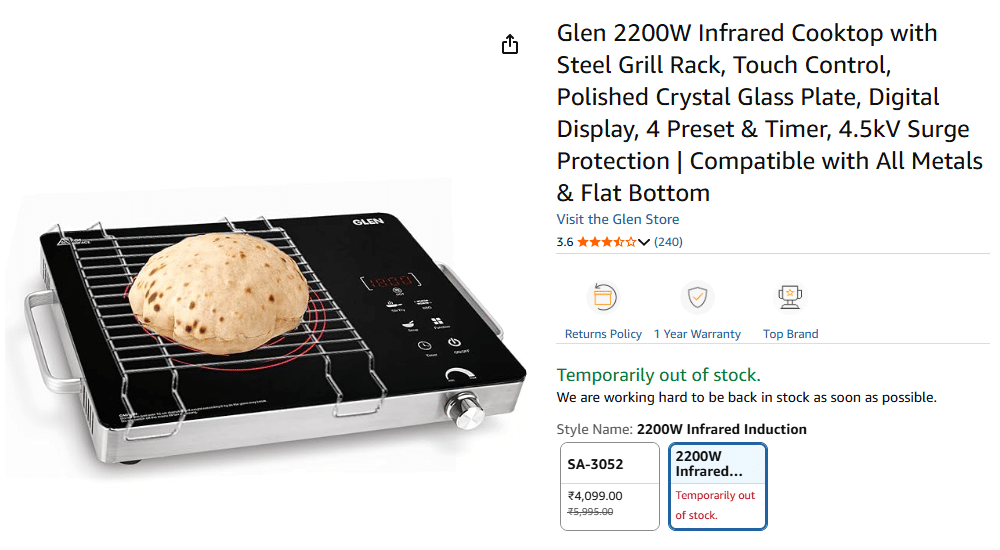Click the green Temporarily out of stock heading
This screenshot has height=550, width=1000.
(x=658, y=375)
